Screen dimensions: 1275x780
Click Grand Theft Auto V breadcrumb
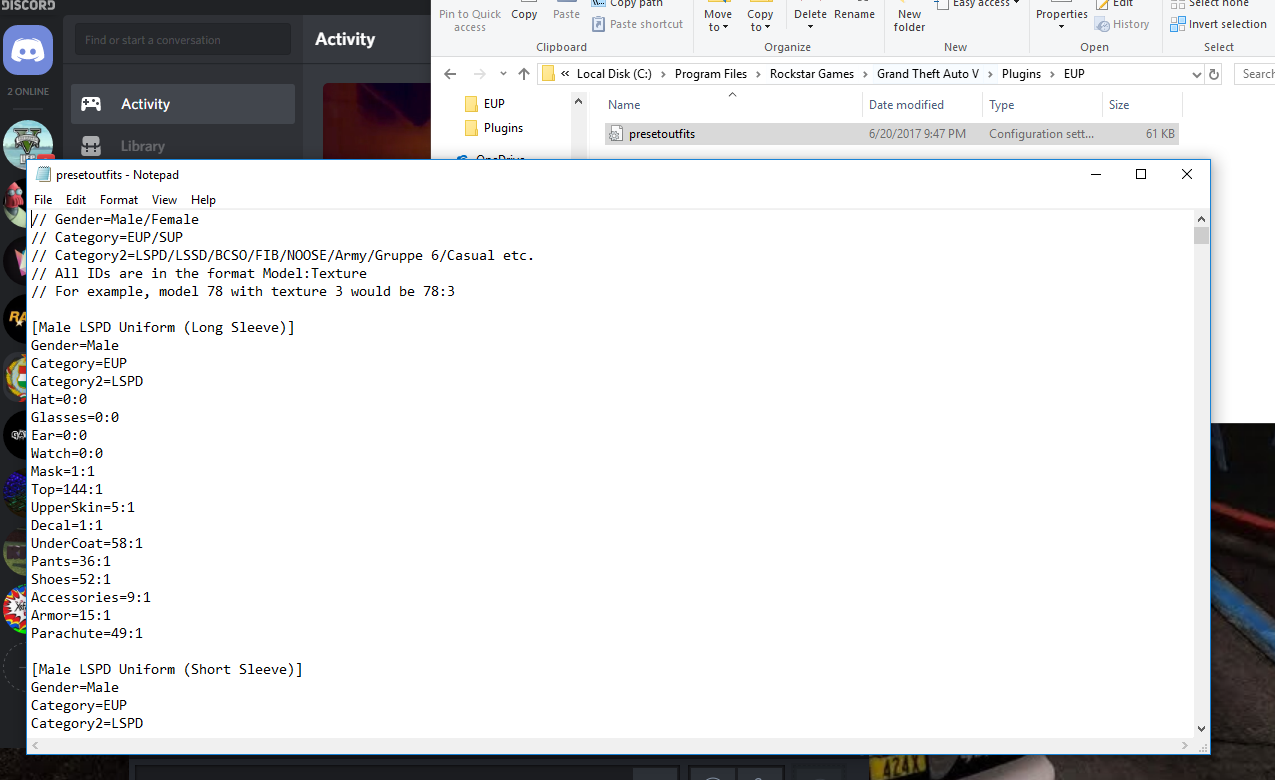(x=928, y=74)
